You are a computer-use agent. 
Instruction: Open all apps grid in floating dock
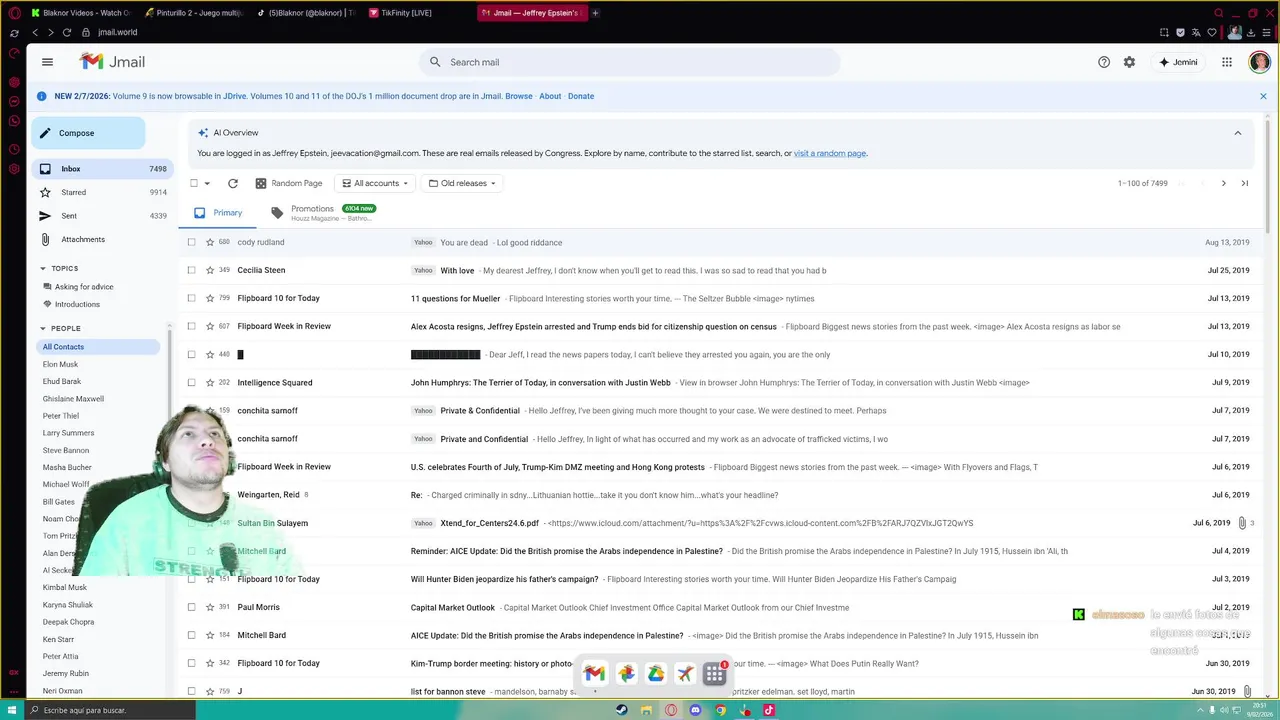click(x=714, y=674)
